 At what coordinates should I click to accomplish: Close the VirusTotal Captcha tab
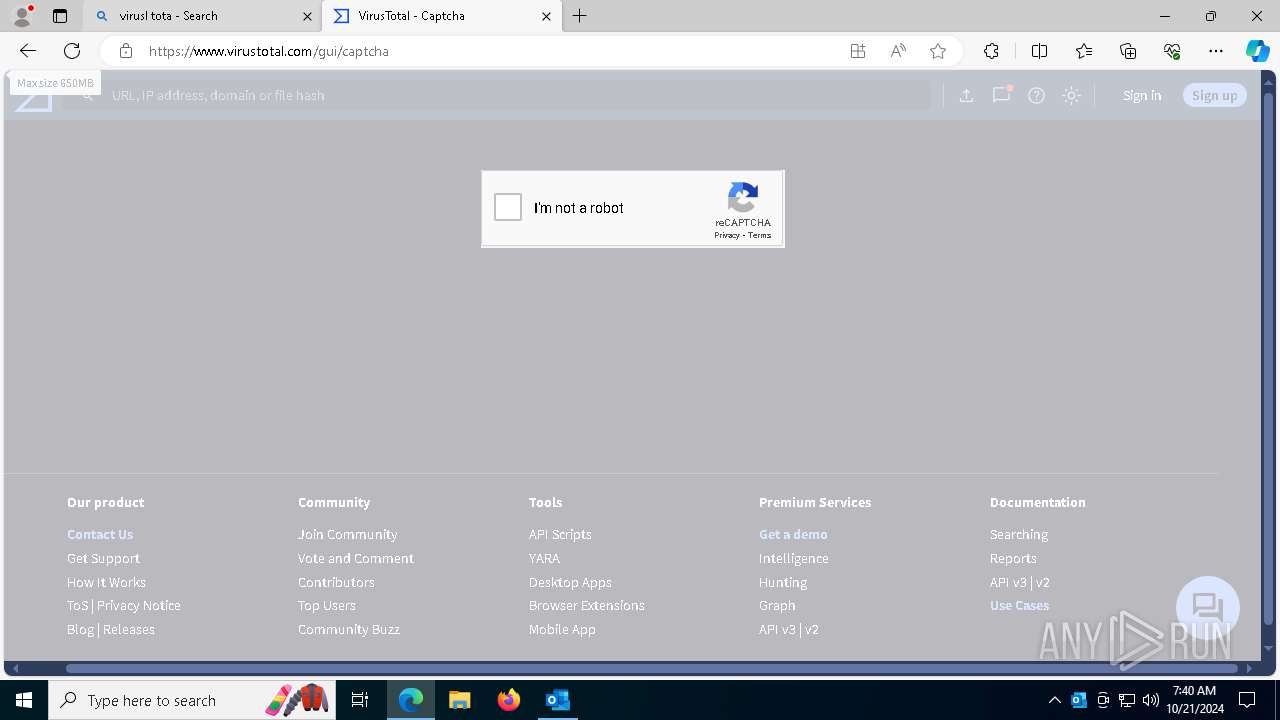point(546,16)
